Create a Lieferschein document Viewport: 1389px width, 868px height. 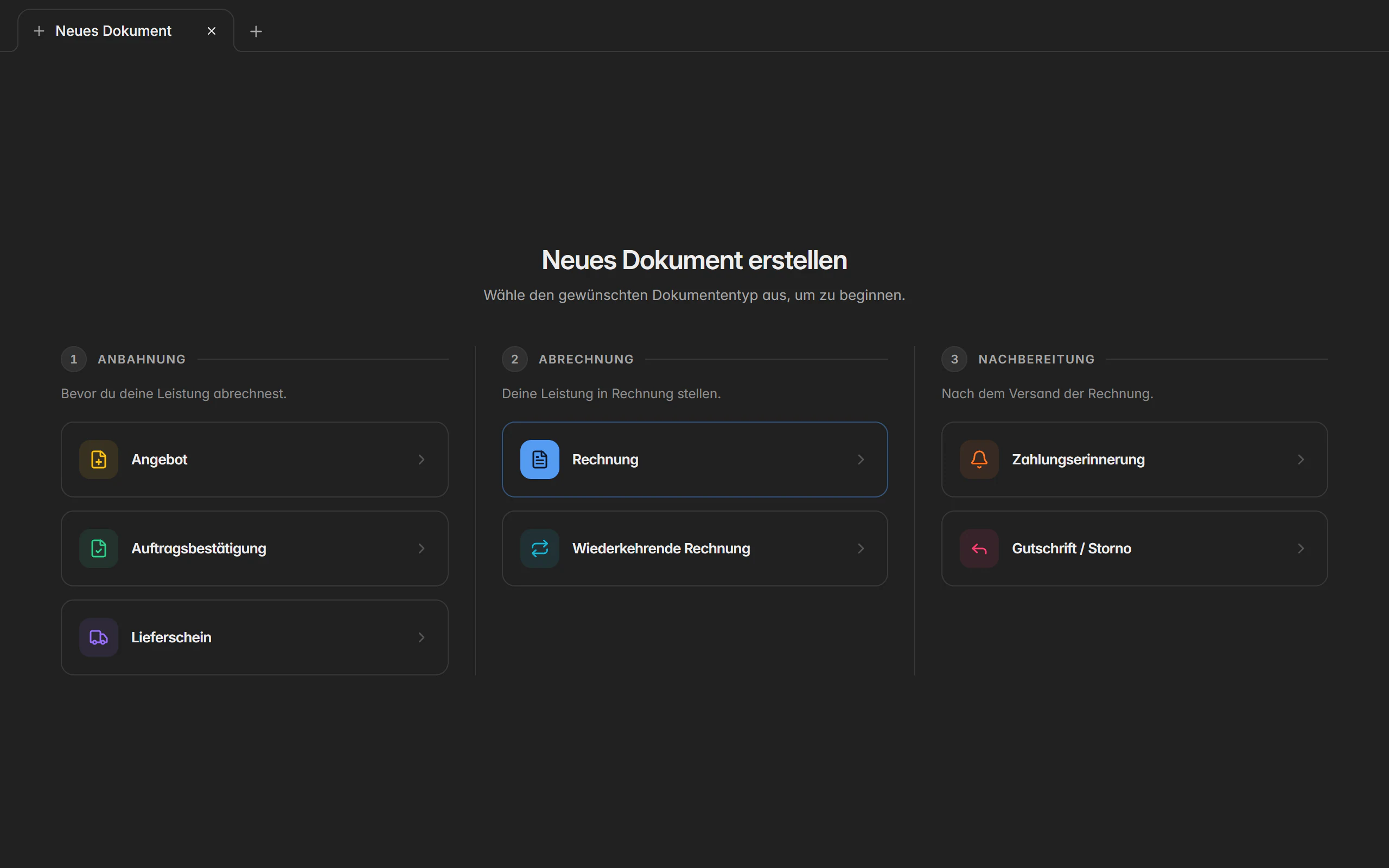pyautogui.click(x=254, y=637)
